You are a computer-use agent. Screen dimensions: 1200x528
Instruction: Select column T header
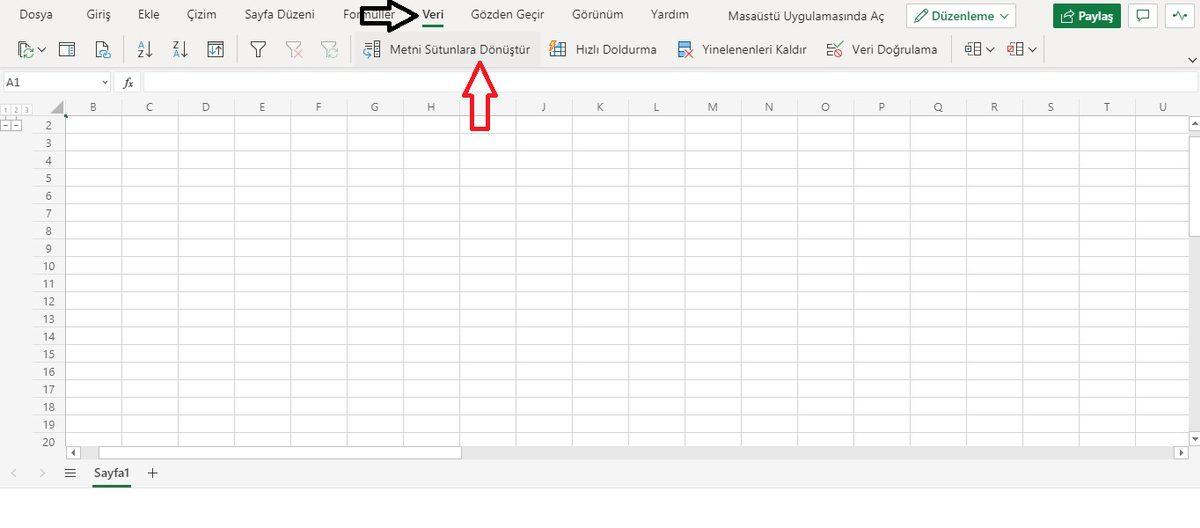click(1107, 107)
